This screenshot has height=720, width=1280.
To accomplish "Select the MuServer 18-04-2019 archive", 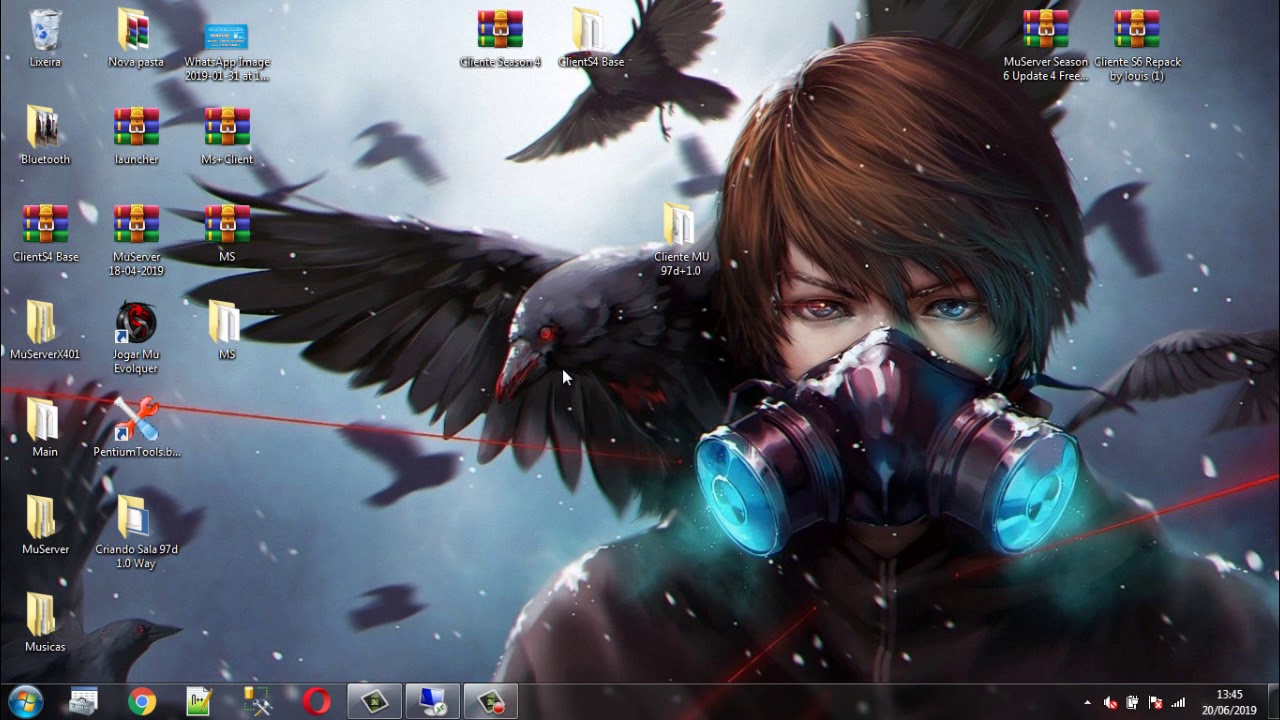I will point(136,240).
